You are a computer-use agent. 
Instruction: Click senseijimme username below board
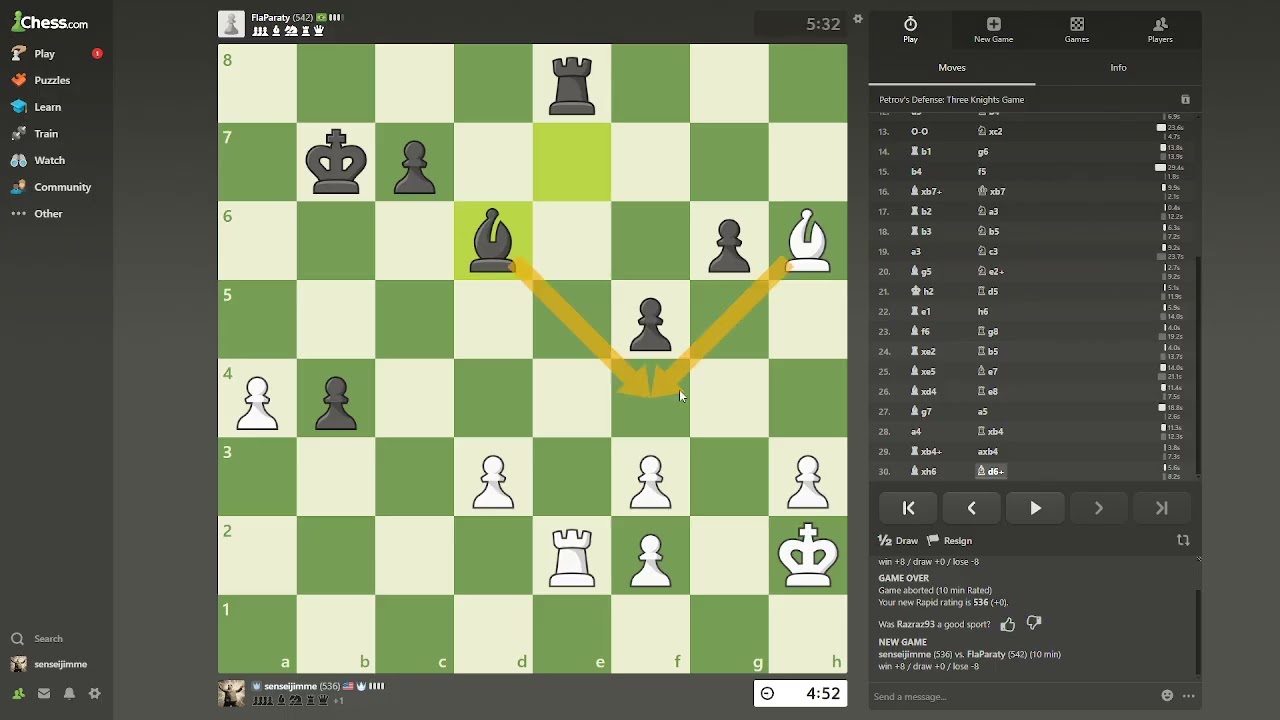point(290,687)
